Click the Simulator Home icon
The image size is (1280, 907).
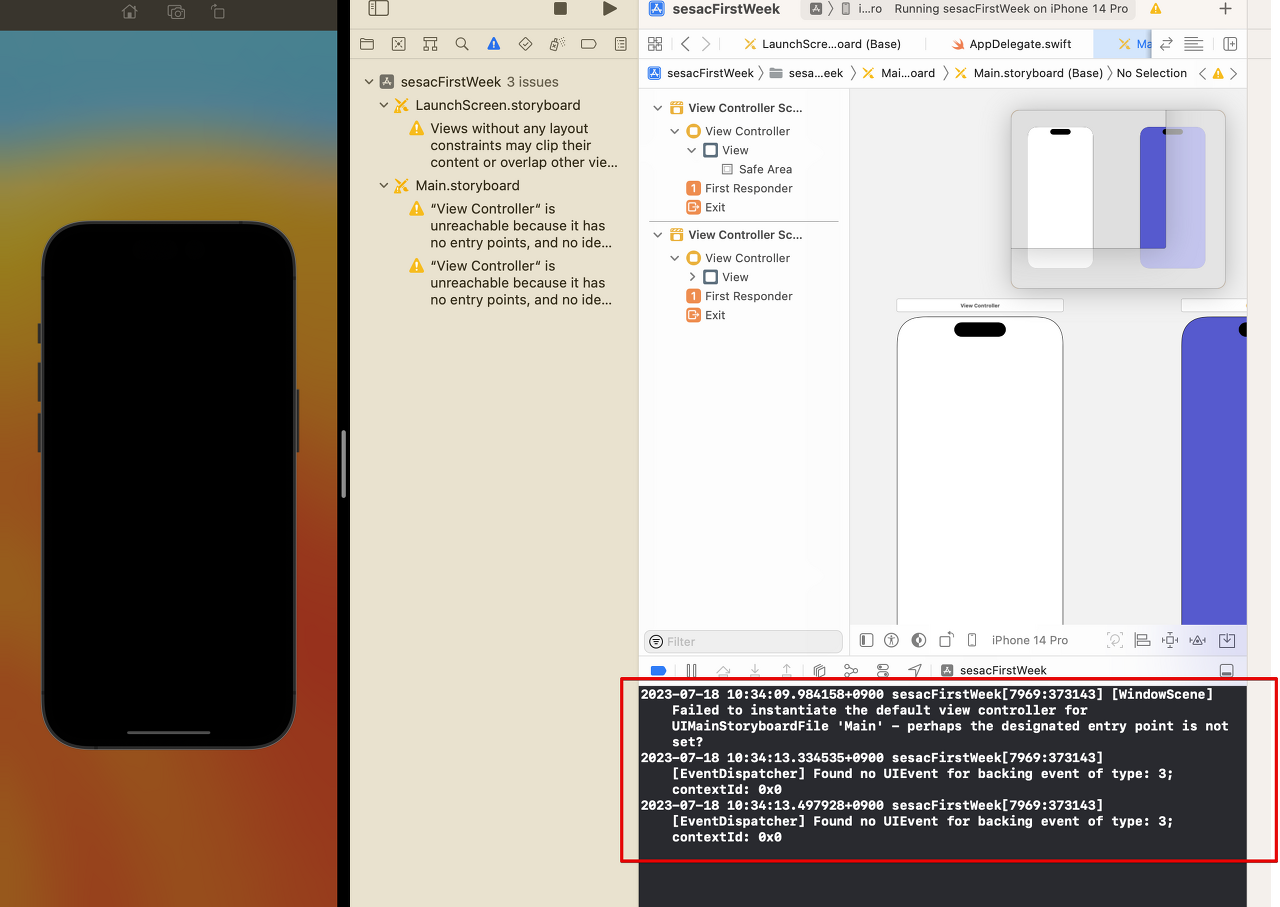(x=129, y=12)
